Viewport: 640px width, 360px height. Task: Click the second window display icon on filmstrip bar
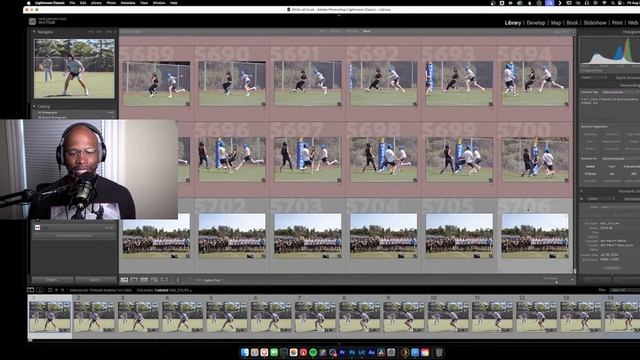(40, 290)
